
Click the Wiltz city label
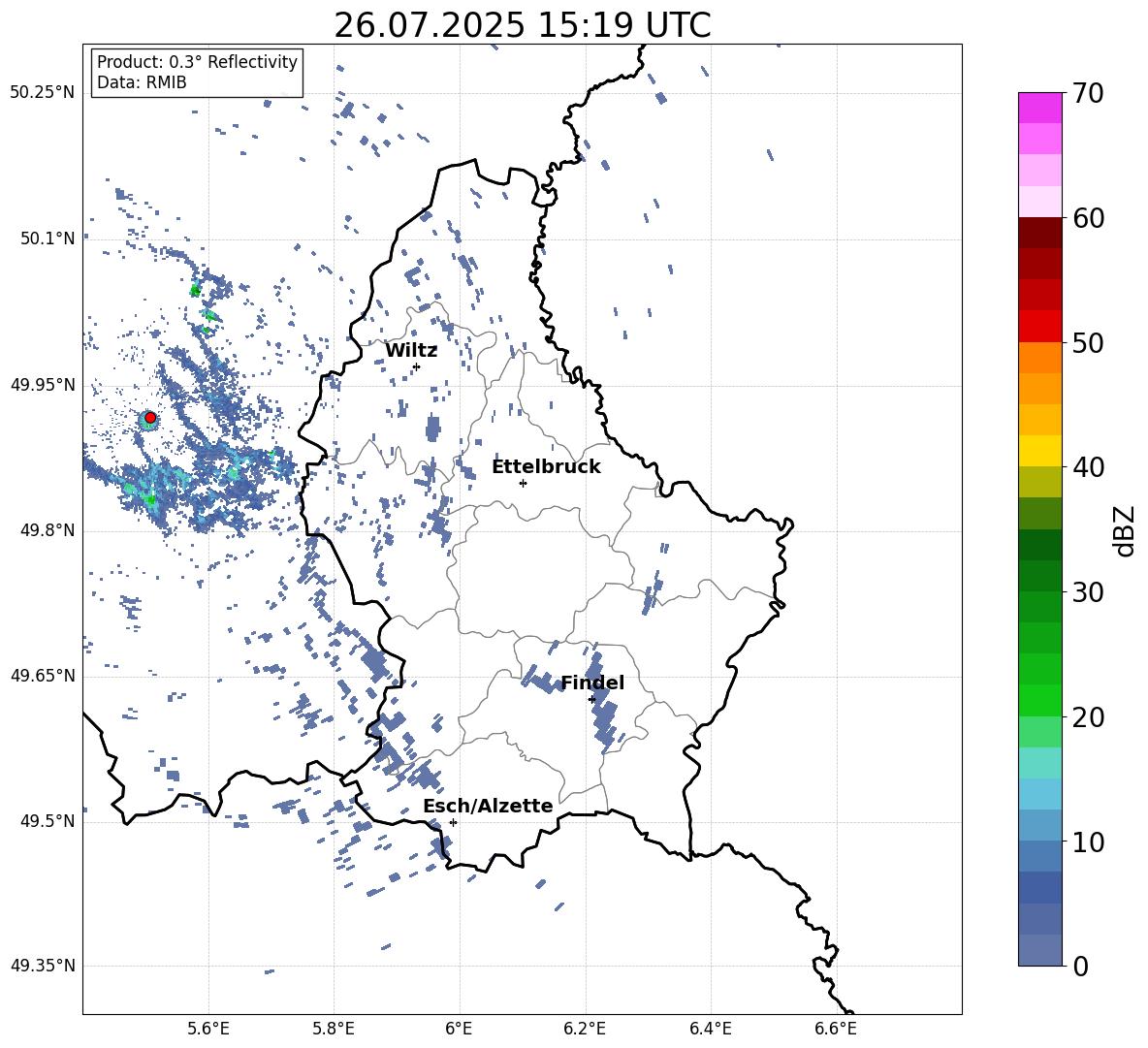coord(411,351)
